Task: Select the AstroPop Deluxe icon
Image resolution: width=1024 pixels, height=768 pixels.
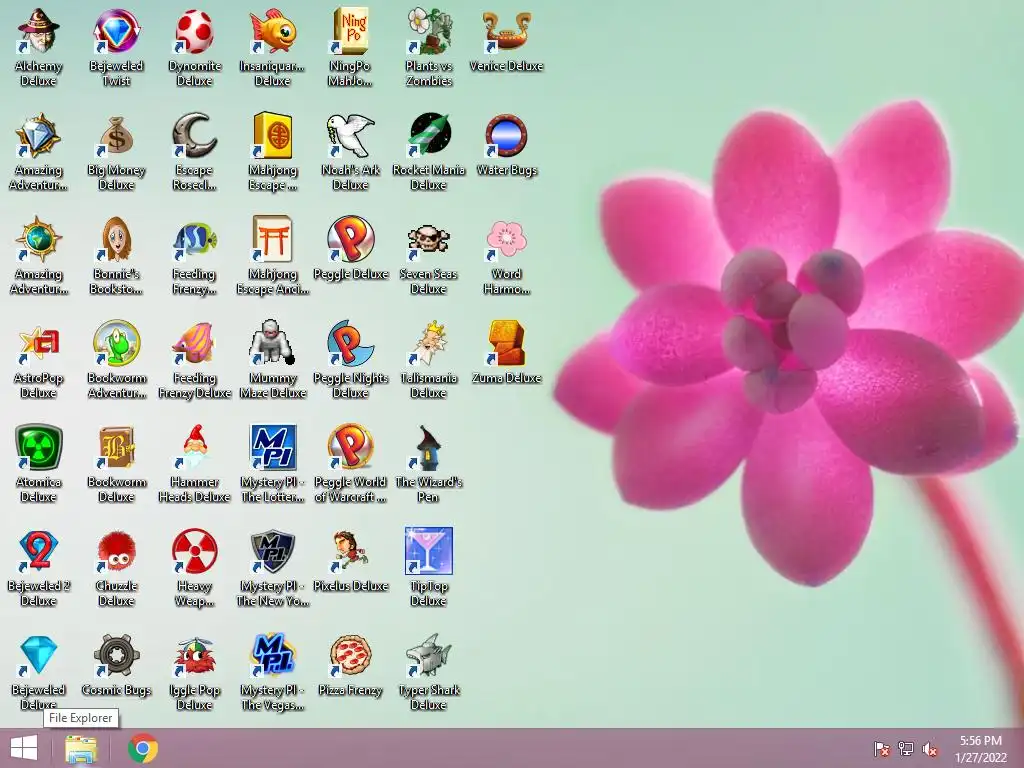Action: [39, 344]
